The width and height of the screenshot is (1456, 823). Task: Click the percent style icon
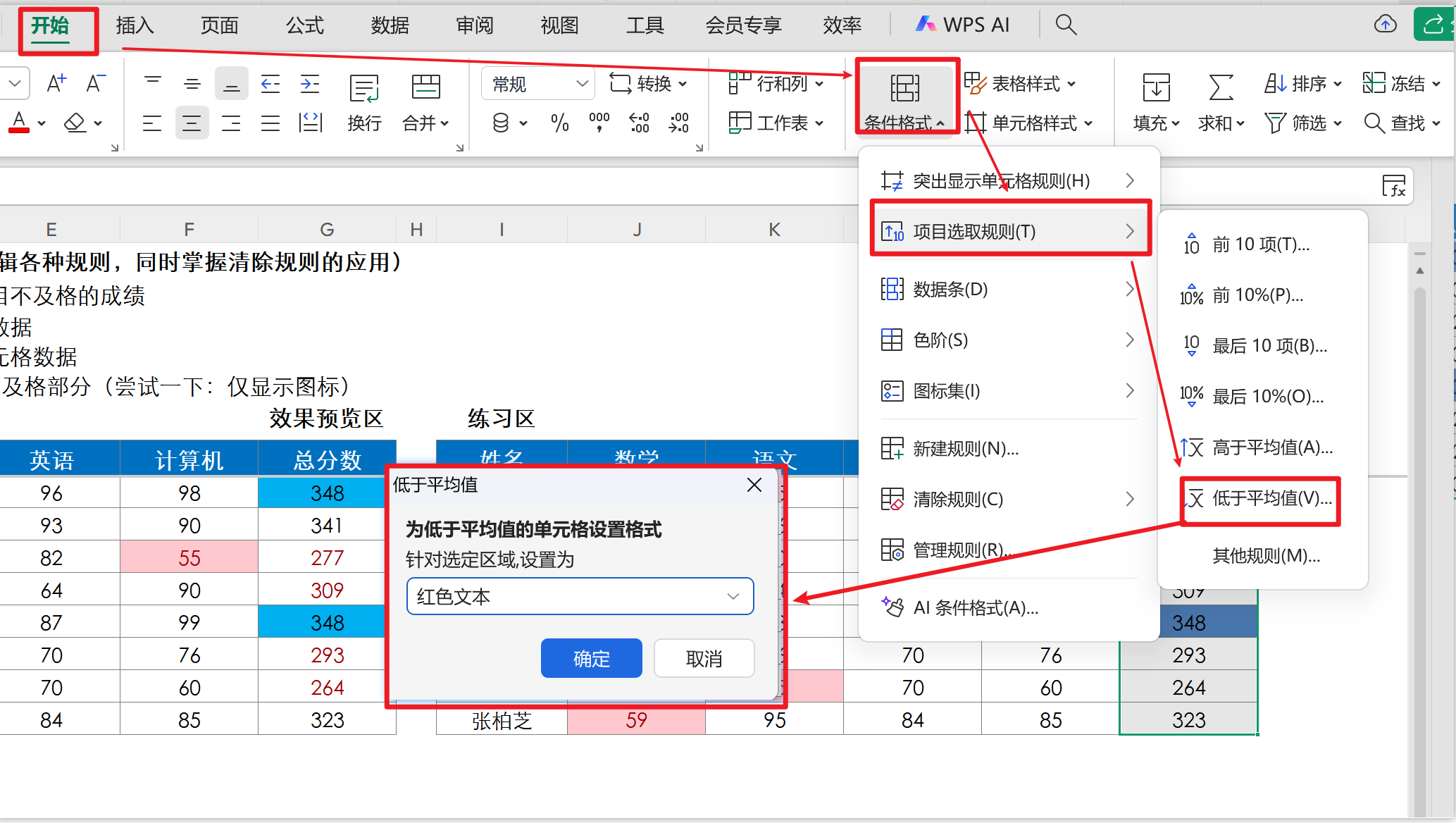(559, 123)
